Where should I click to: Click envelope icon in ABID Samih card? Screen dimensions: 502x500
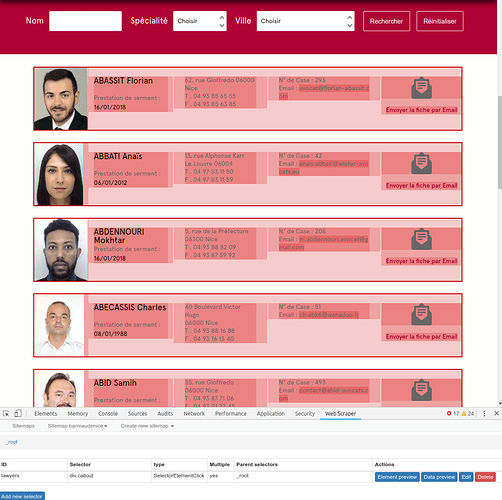[421, 390]
